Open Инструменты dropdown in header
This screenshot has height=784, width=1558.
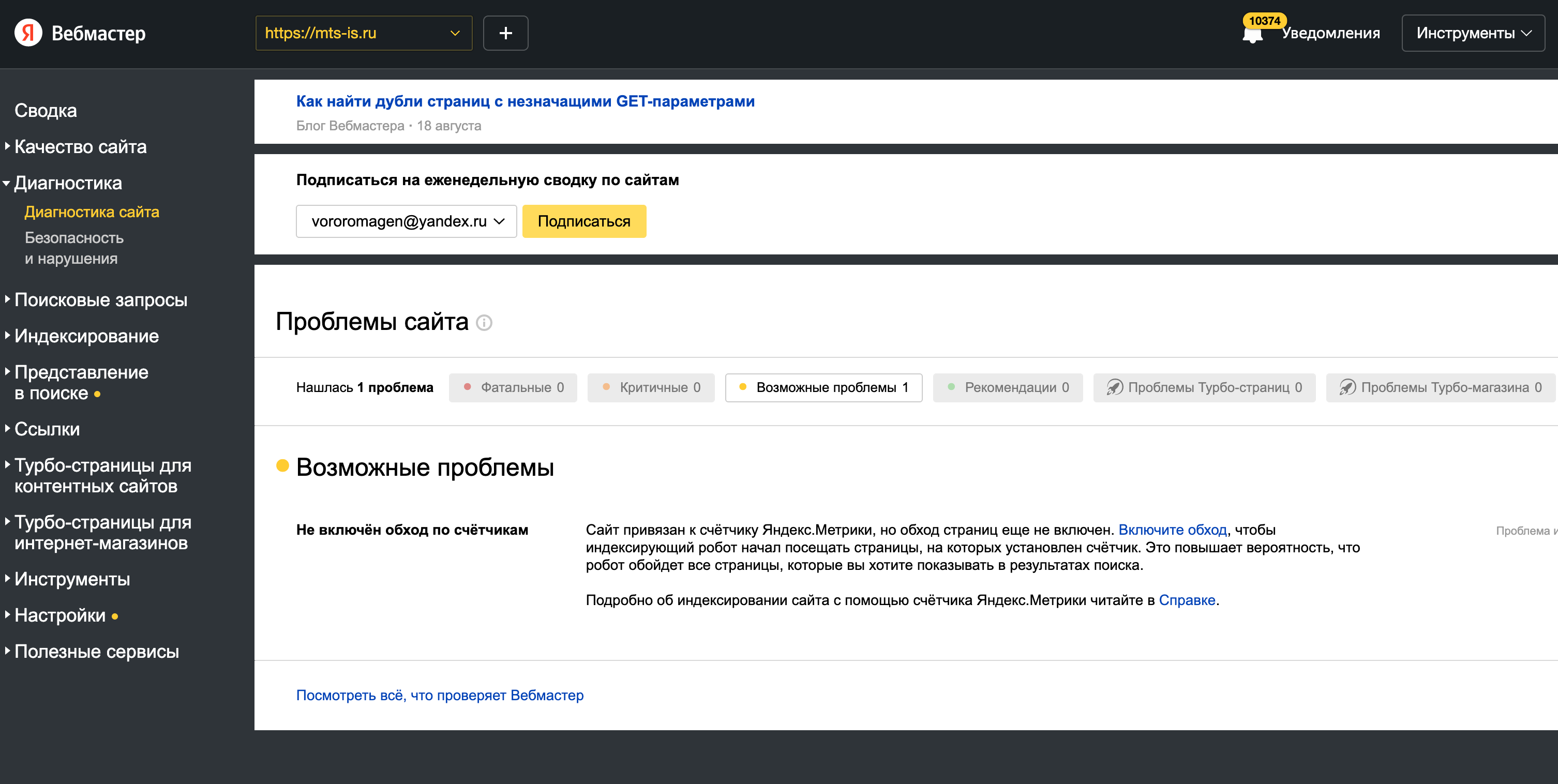pos(1473,33)
